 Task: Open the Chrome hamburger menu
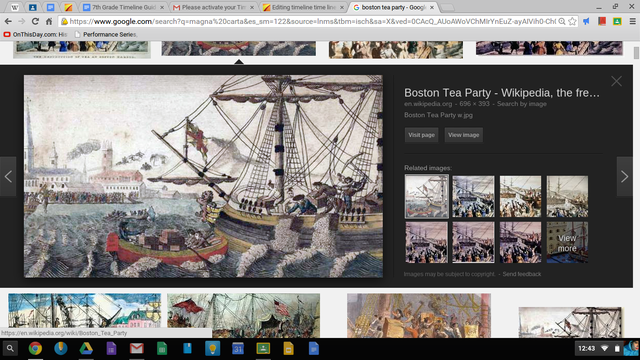tap(632, 21)
